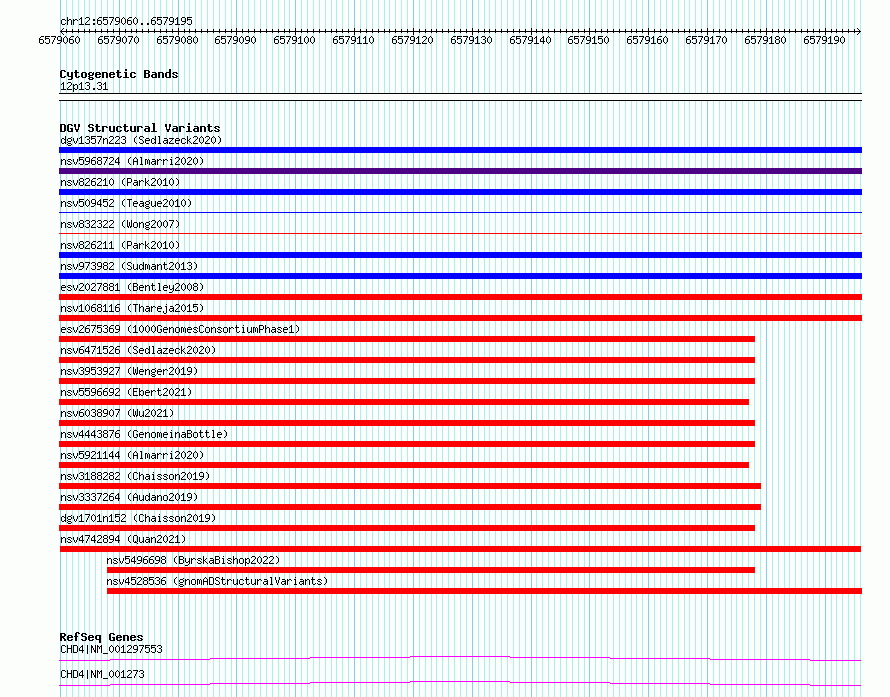Screen dimensions: 890x697
Task: Click the chr12:6579060..6579195 region label
Action: click(x=126, y=21)
